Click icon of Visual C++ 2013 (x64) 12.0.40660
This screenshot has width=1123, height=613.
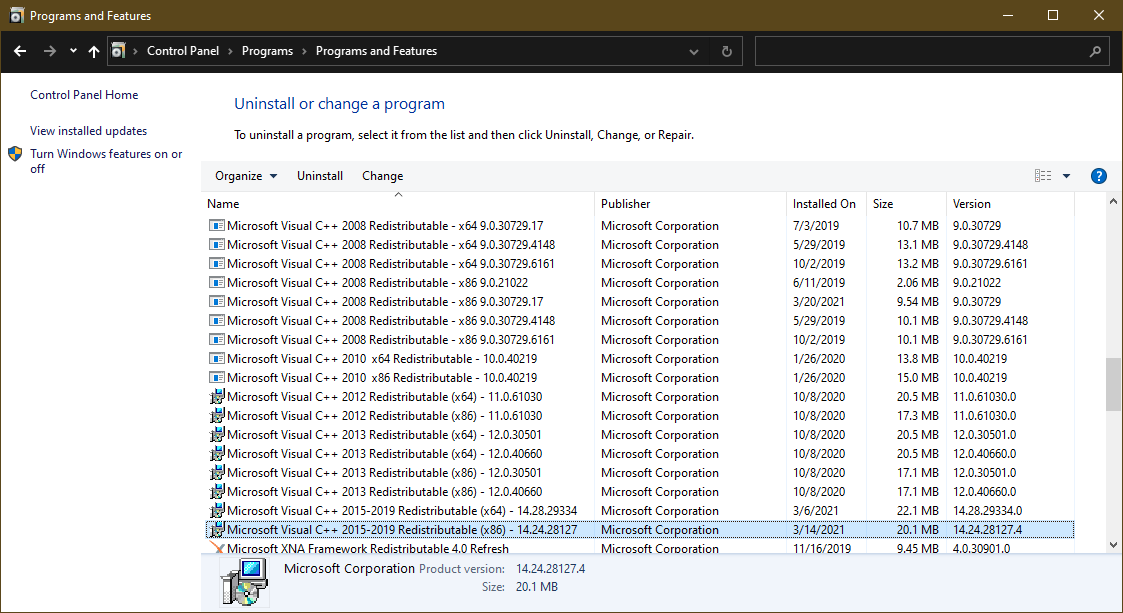coord(216,453)
